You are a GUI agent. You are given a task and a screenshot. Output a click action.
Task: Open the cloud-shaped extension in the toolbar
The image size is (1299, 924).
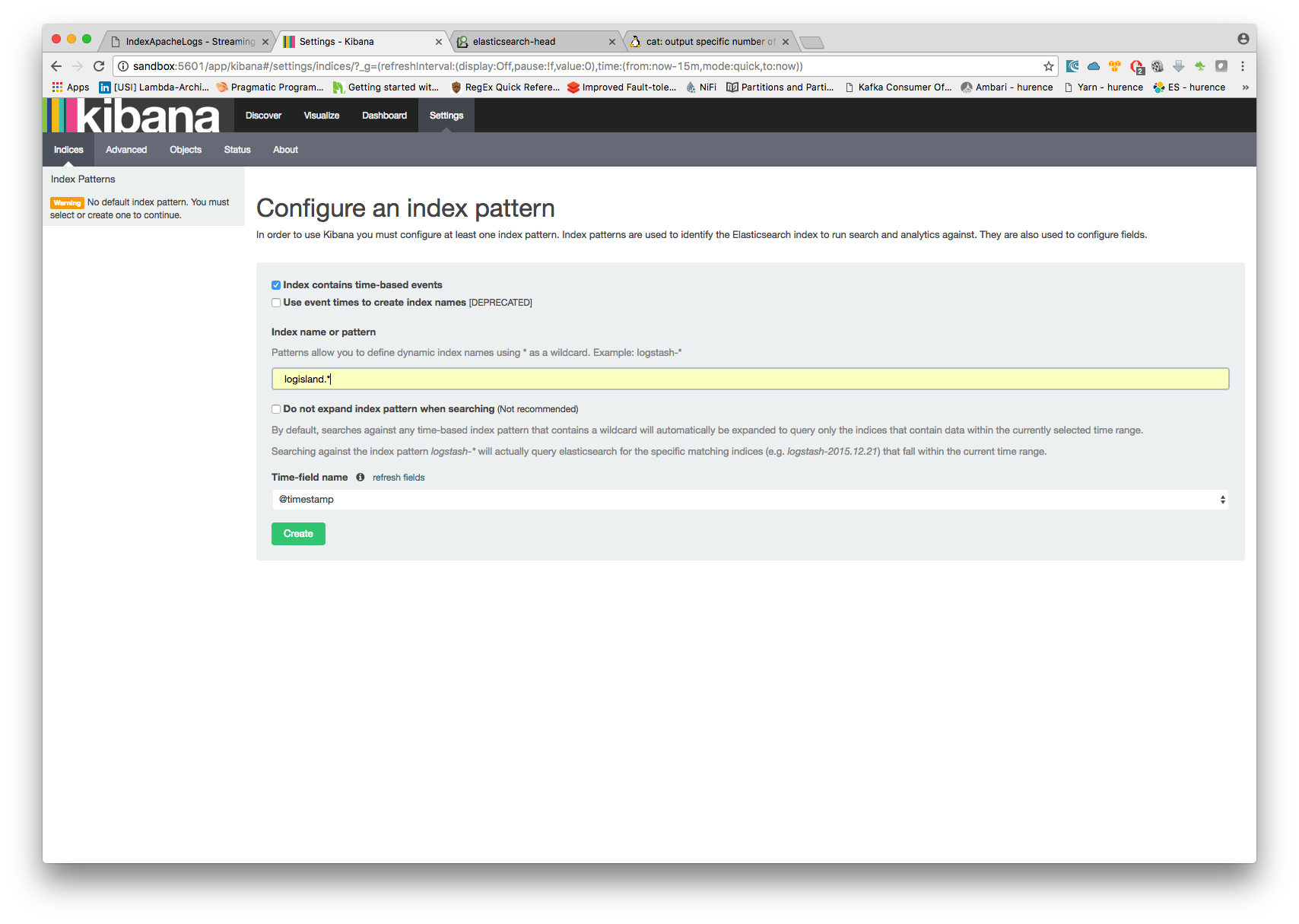coord(1093,66)
